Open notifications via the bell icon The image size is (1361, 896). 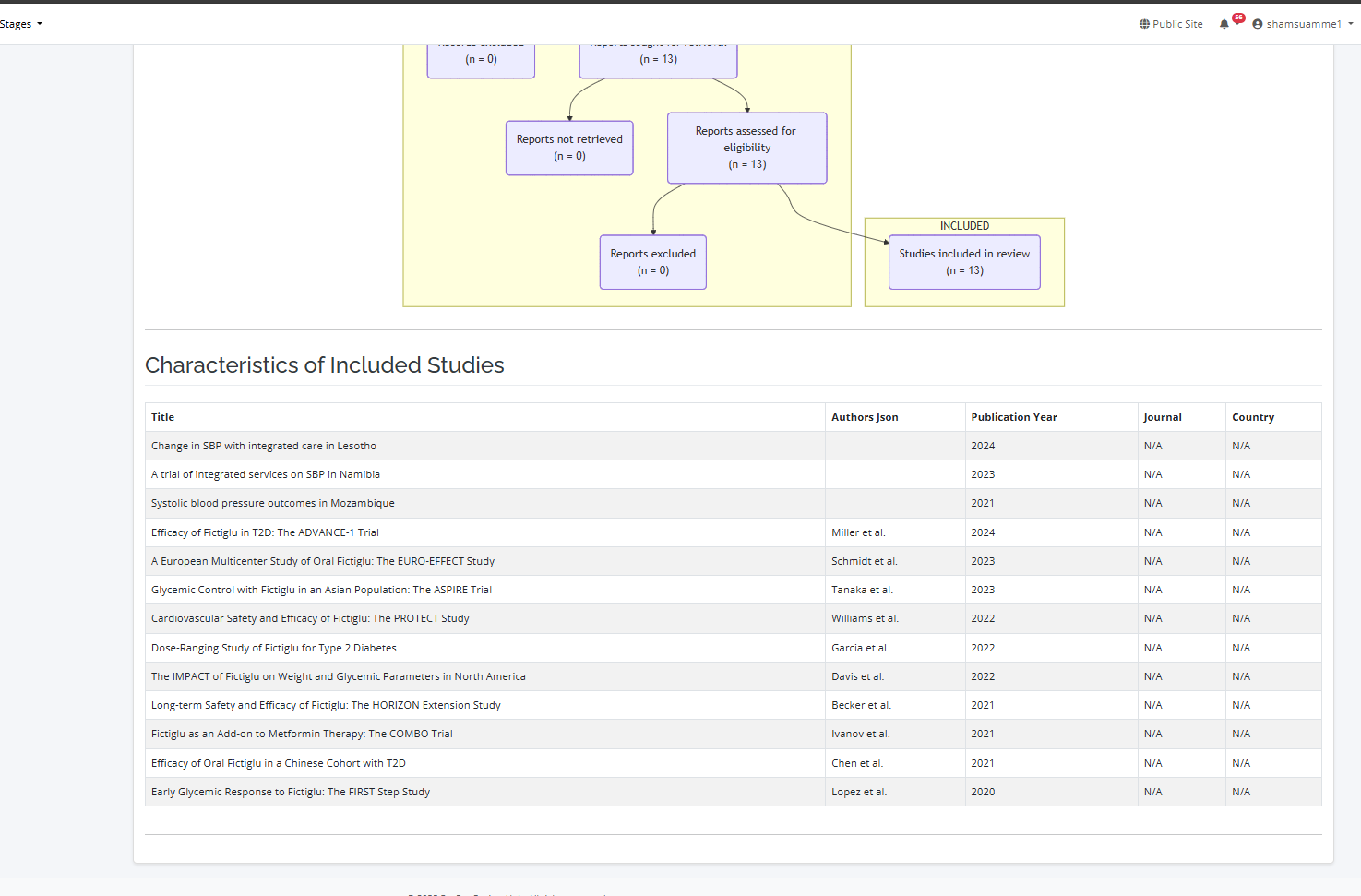tap(1224, 24)
